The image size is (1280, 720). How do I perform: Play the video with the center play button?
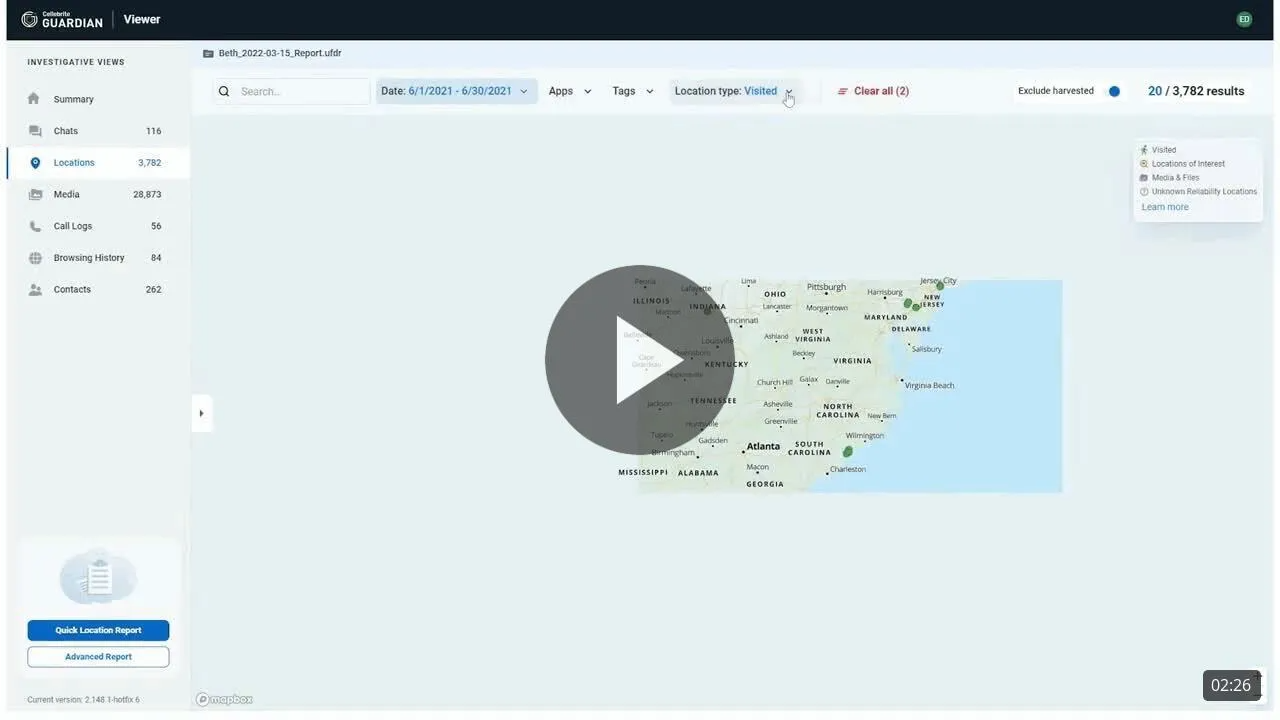click(x=639, y=360)
